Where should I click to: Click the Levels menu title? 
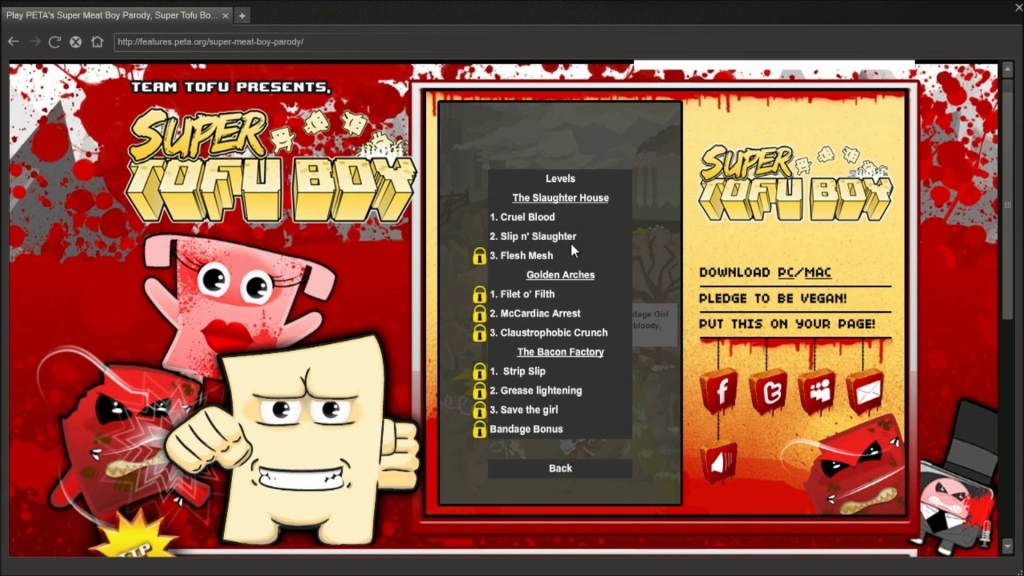[x=560, y=178]
